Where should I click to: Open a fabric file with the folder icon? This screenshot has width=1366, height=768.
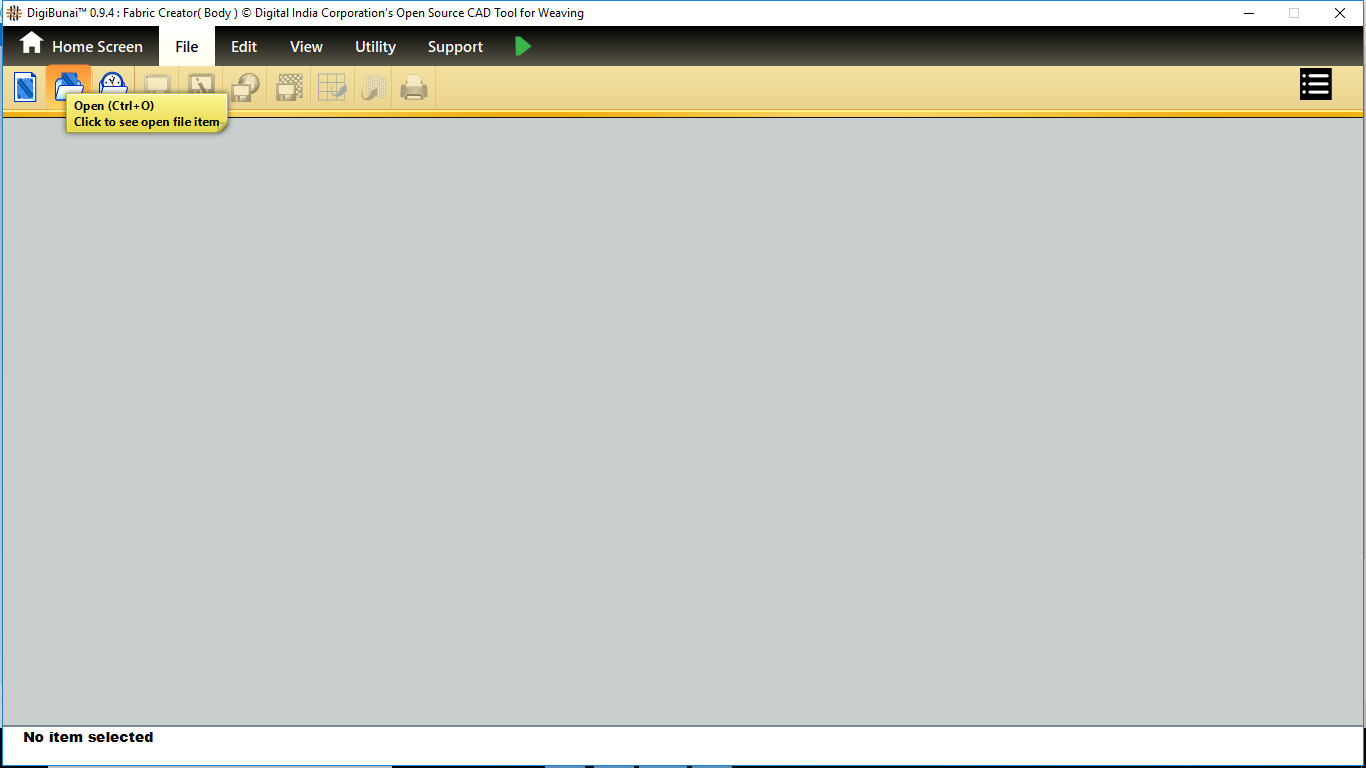(x=69, y=85)
